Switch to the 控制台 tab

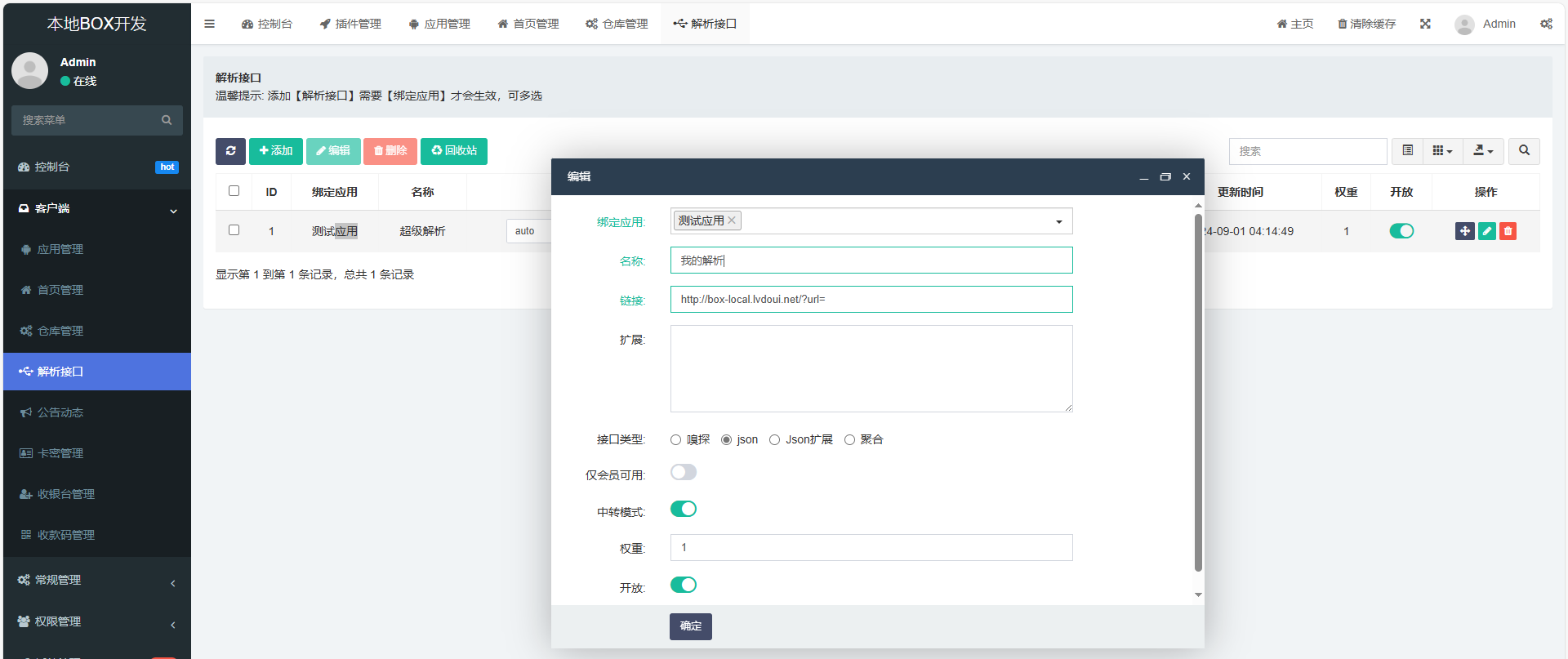pyautogui.click(x=267, y=24)
